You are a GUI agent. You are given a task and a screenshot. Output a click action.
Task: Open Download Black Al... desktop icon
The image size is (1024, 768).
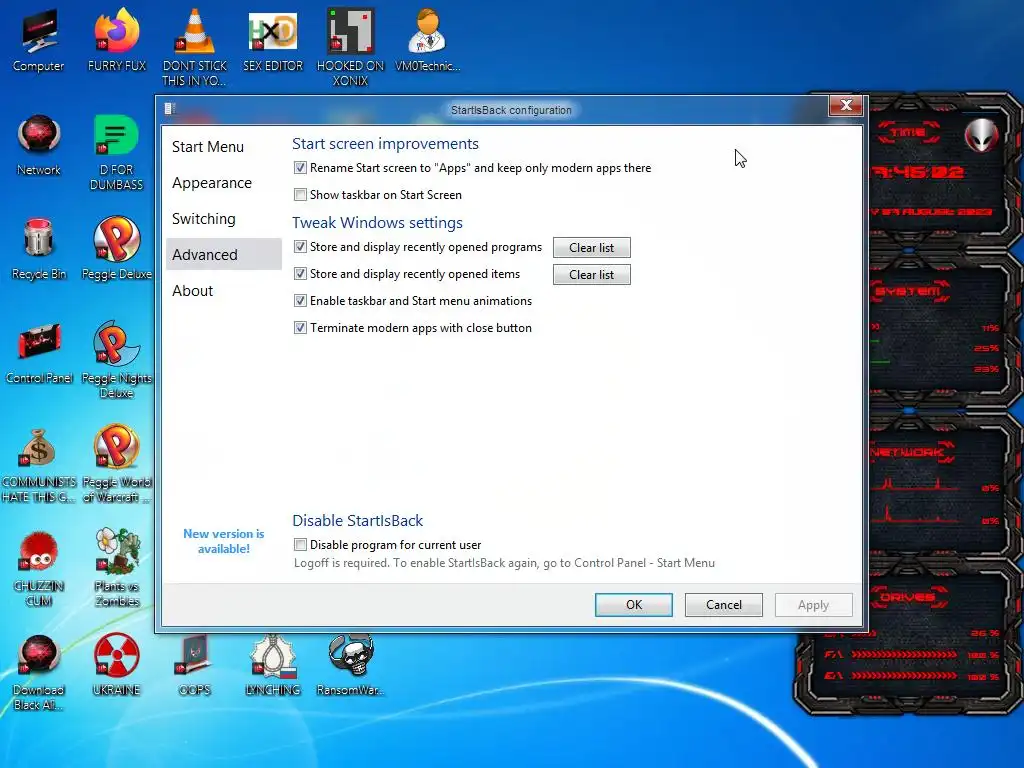39,673
